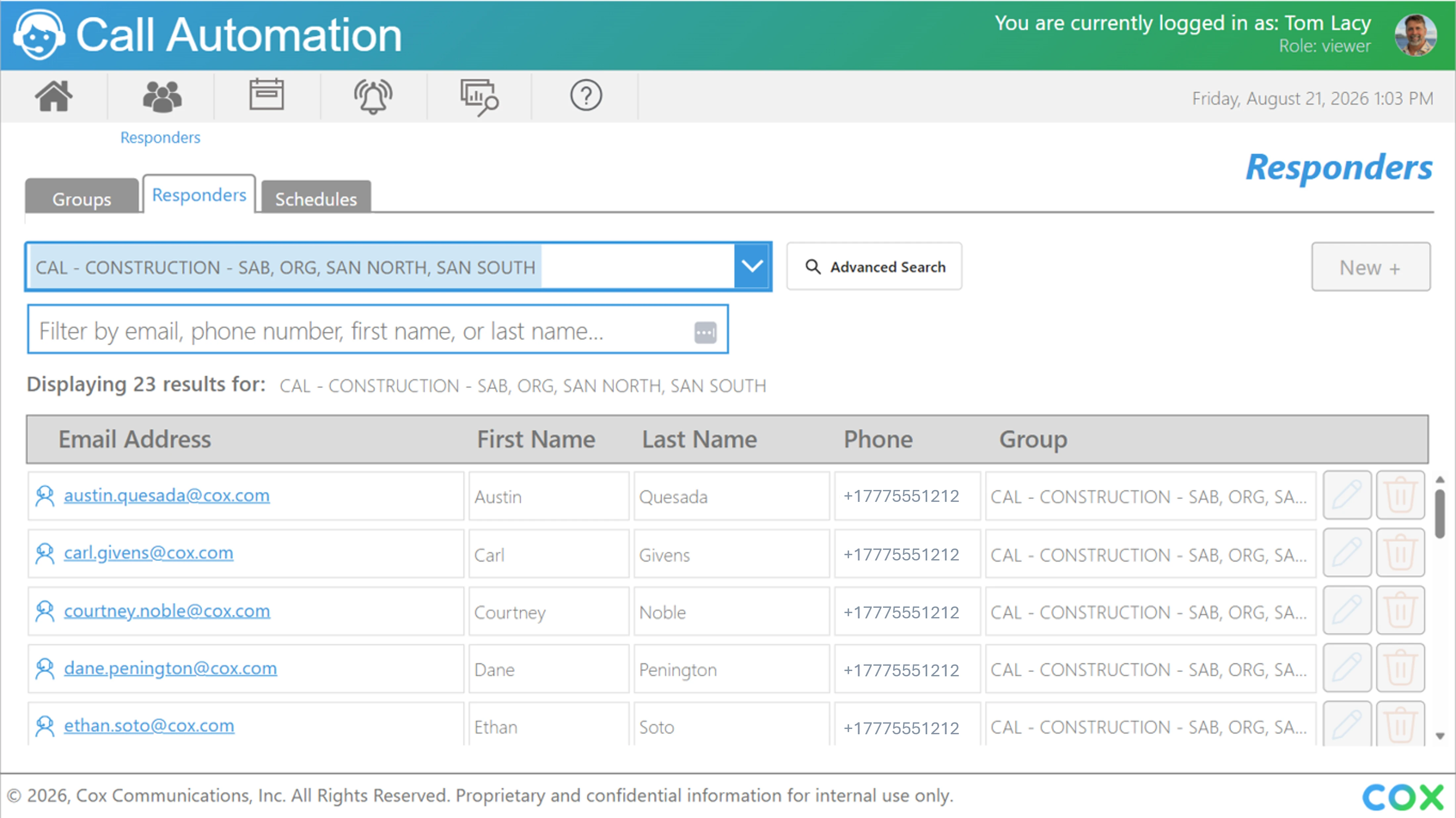This screenshot has height=818, width=1456.
Task: Open the austin.quesada@cox.com email link
Action: (x=167, y=495)
